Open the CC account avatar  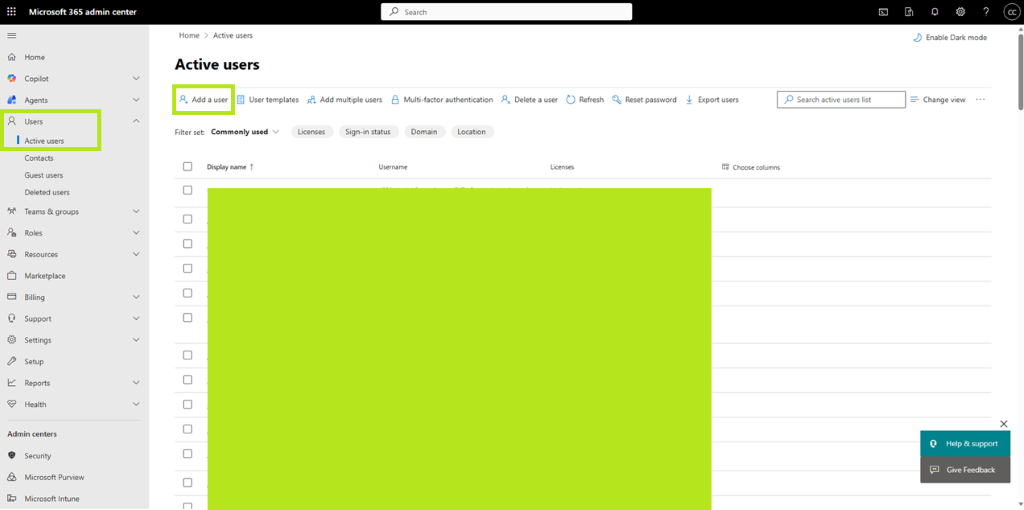(x=1010, y=12)
